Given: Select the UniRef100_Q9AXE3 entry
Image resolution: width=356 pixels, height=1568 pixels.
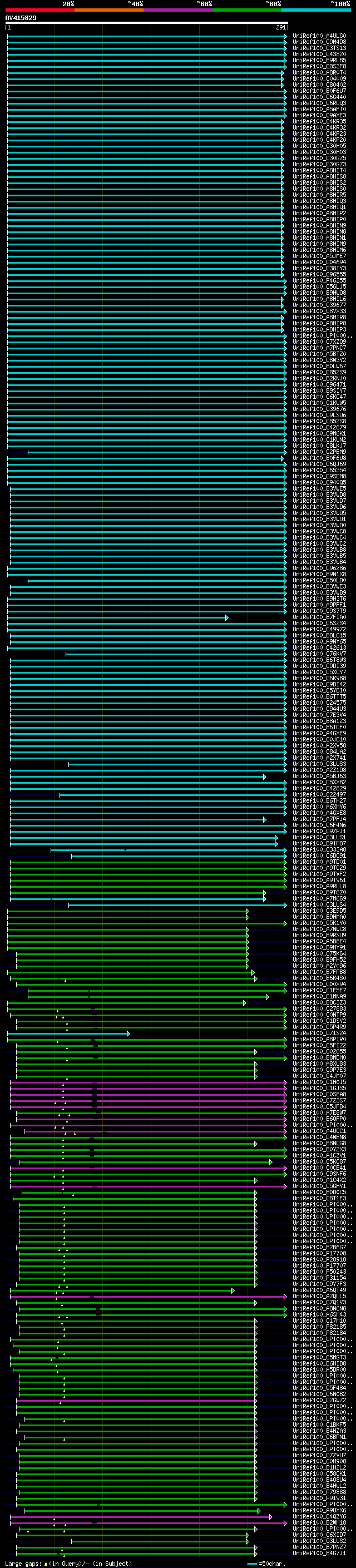Looking at the screenshot, I should (319, 115).
